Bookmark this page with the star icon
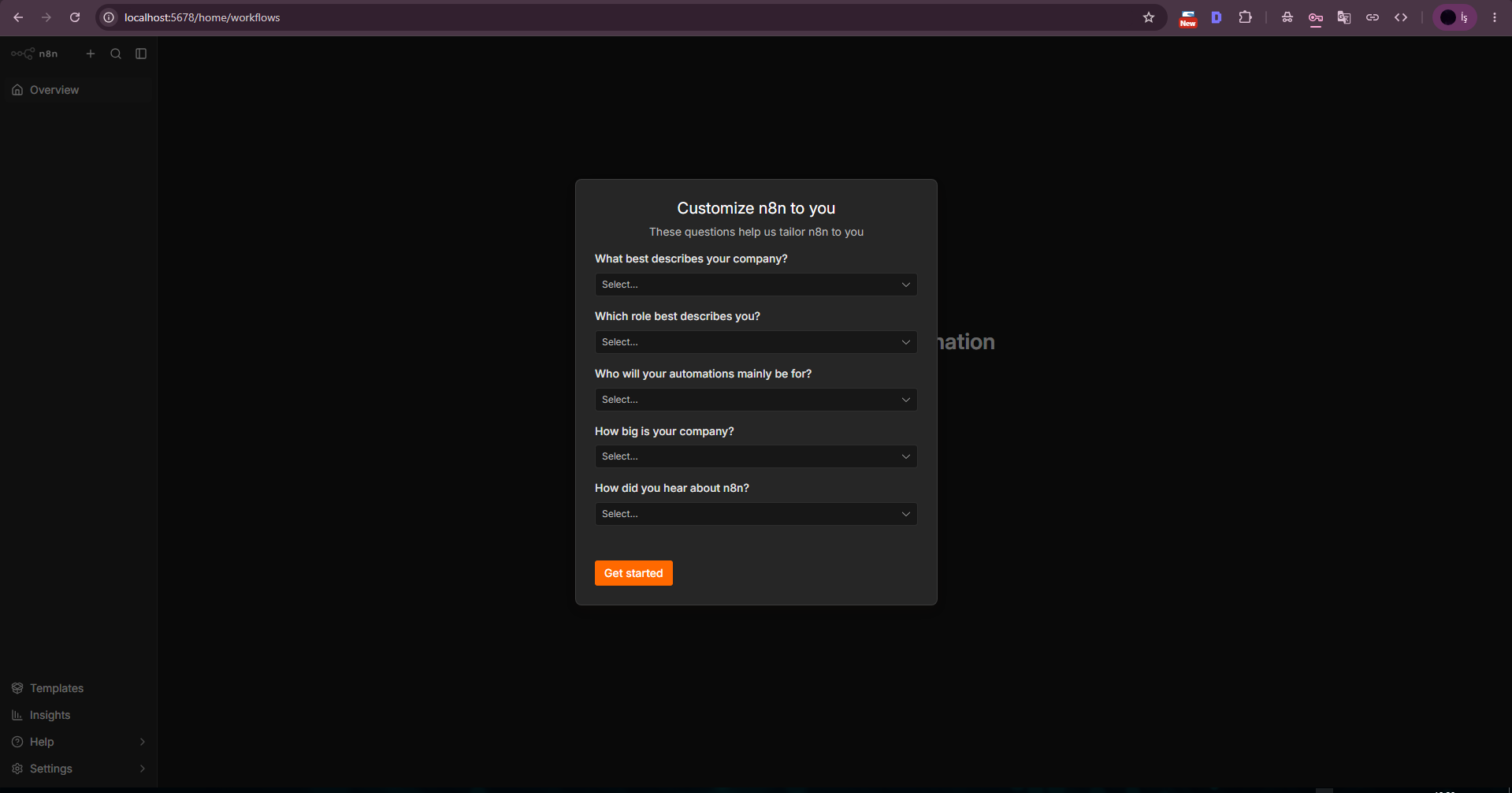This screenshot has height=793, width=1512. point(1149,17)
